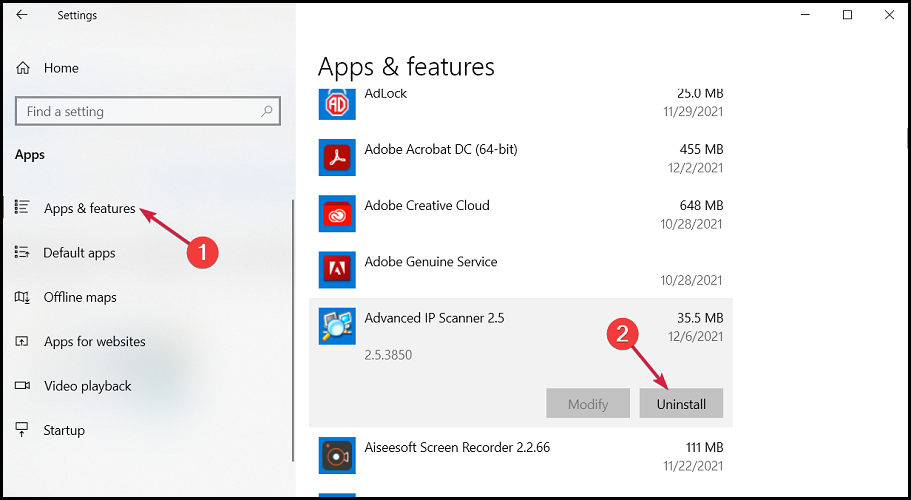Click the 35.5 MB size value
This screenshot has width=911, height=500.
point(700,318)
